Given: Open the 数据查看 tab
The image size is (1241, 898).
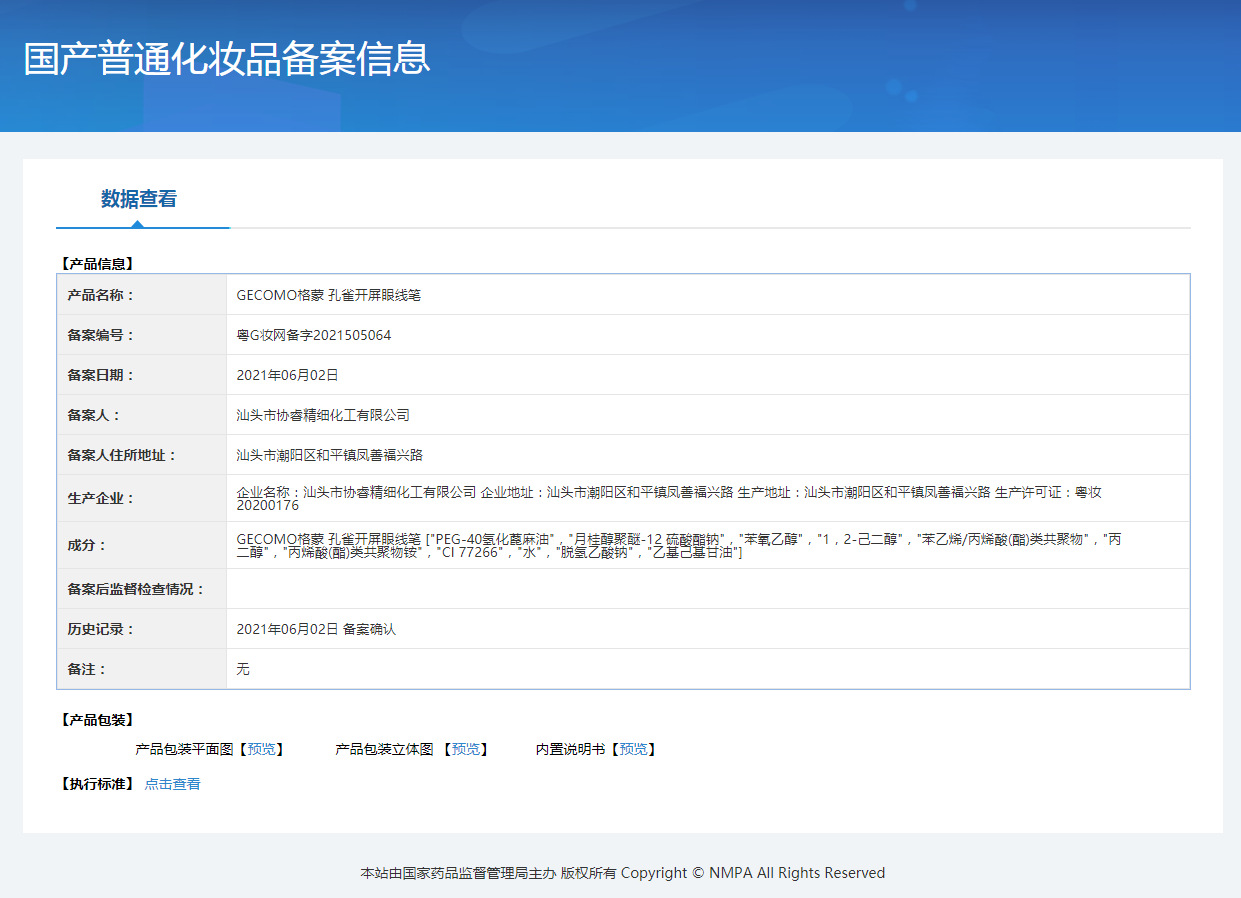Looking at the screenshot, I should (x=139, y=199).
